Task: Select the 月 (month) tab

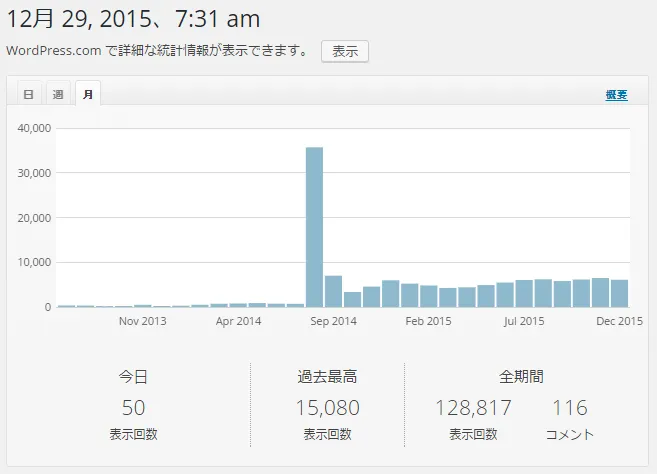Action: point(88,94)
